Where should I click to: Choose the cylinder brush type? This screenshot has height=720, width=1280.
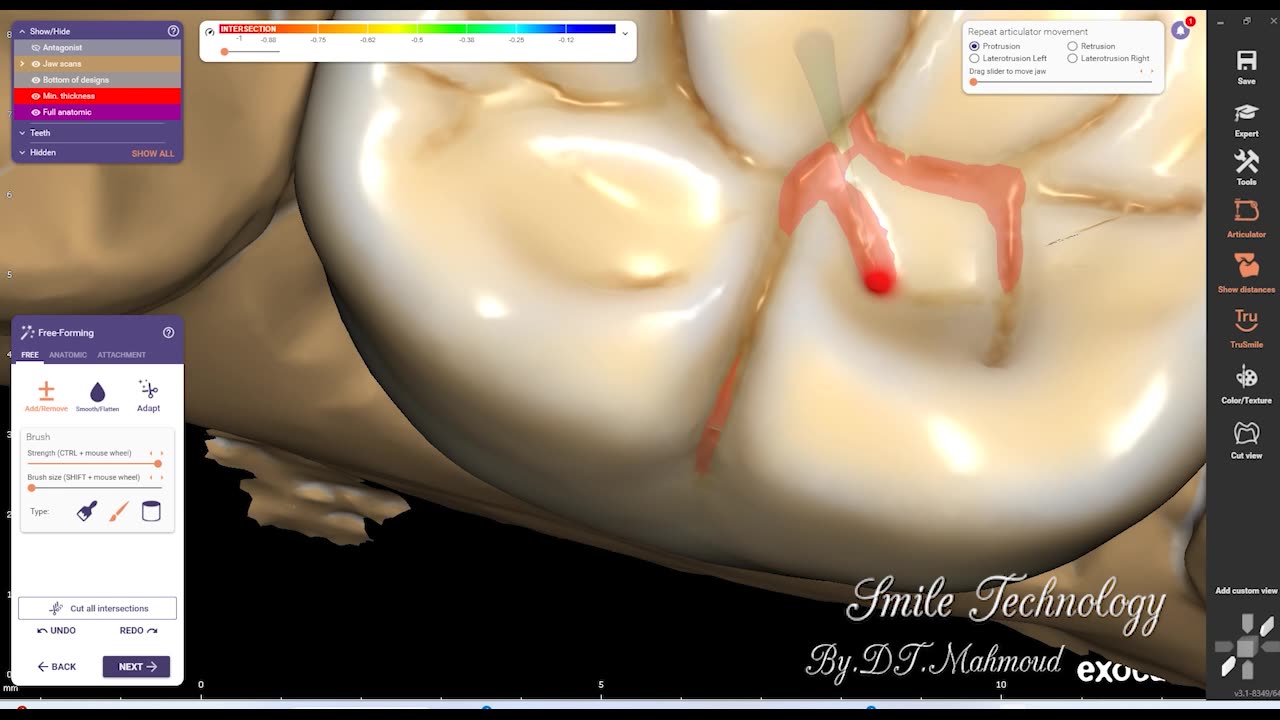tap(151, 511)
